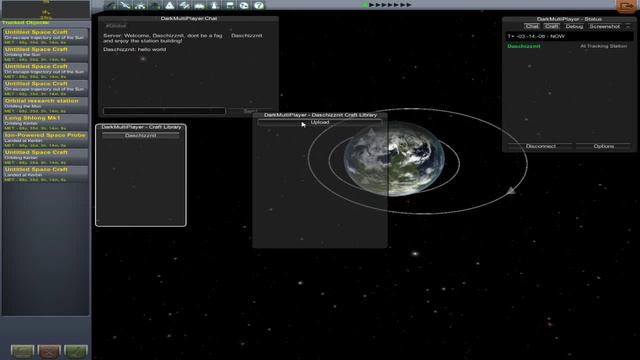Click the red Terminate vessel button
The width and height of the screenshot is (640, 360).
pos(49,351)
